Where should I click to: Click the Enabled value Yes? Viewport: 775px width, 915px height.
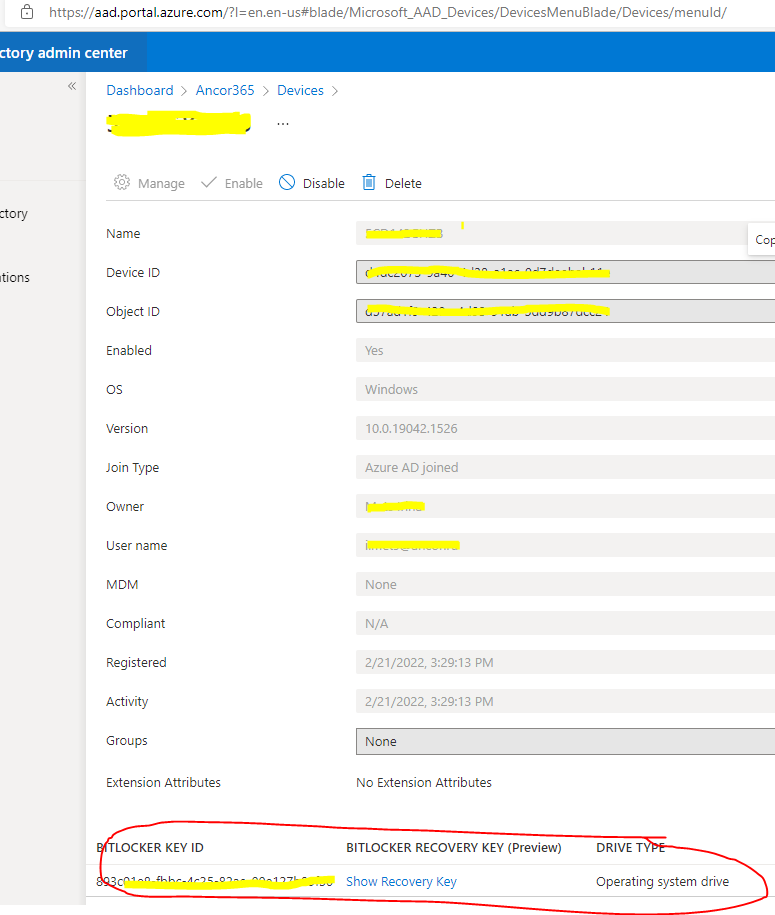pos(374,351)
